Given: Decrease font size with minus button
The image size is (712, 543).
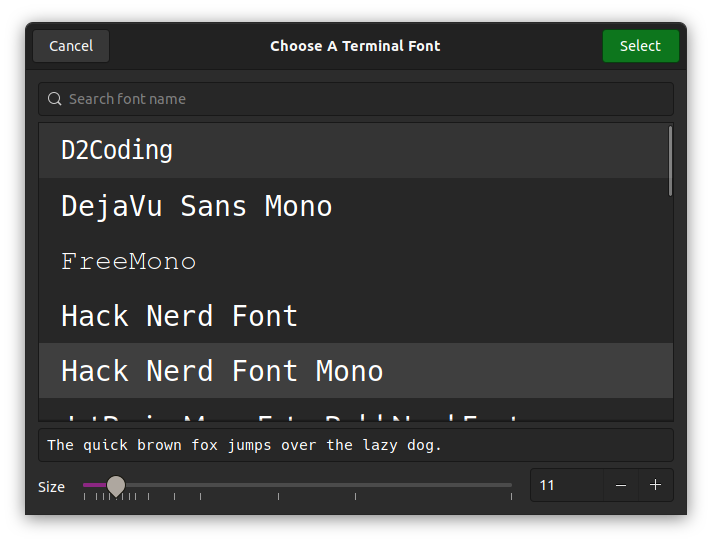Looking at the screenshot, I should point(621,485).
